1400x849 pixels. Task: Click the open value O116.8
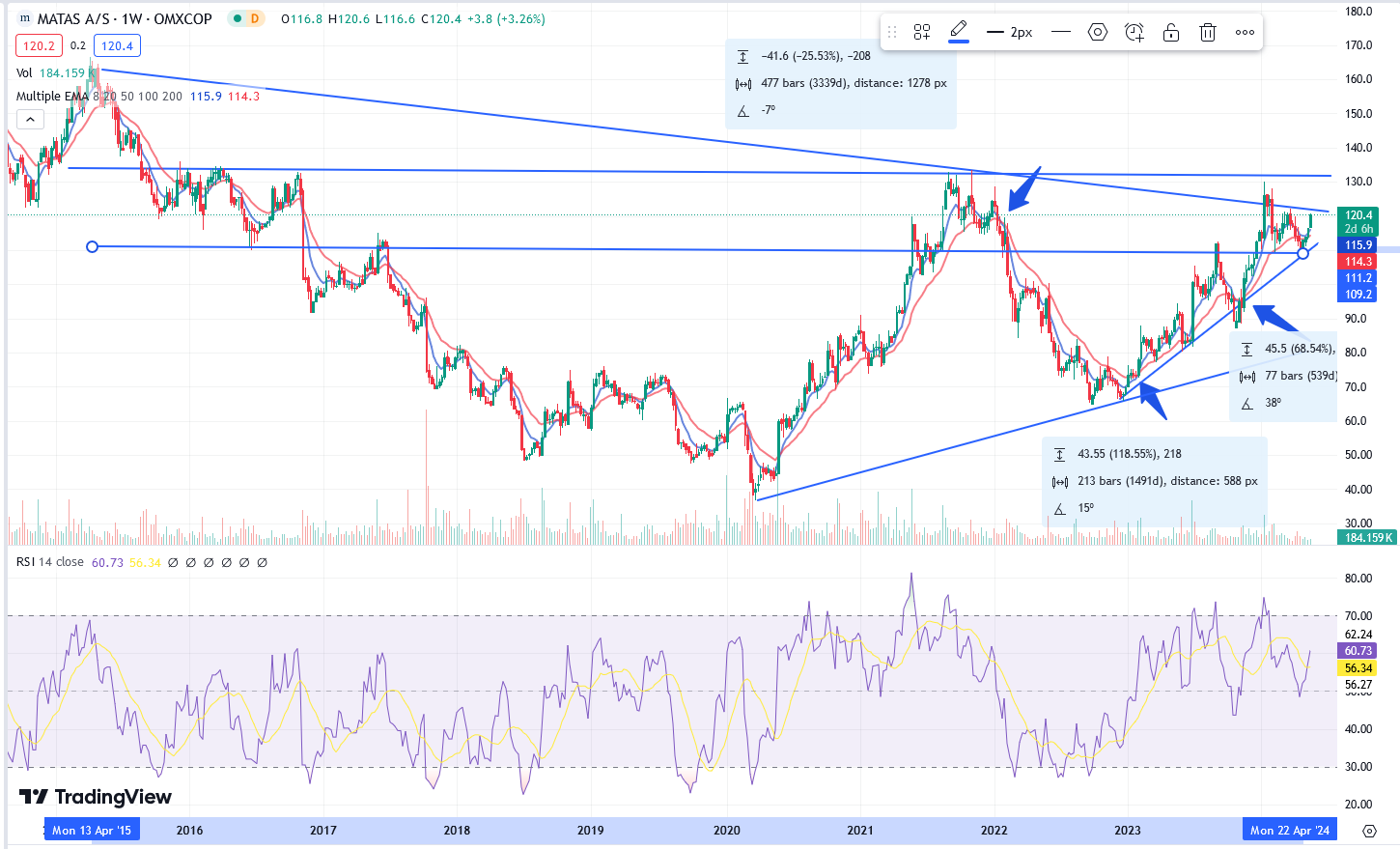coord(301,18)
